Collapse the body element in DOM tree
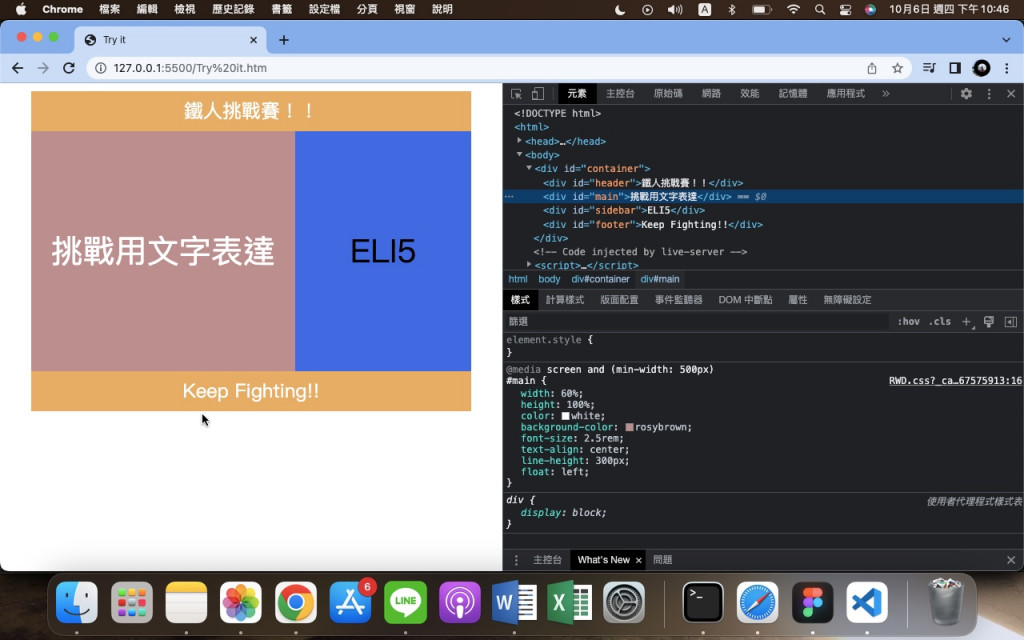 519,155
